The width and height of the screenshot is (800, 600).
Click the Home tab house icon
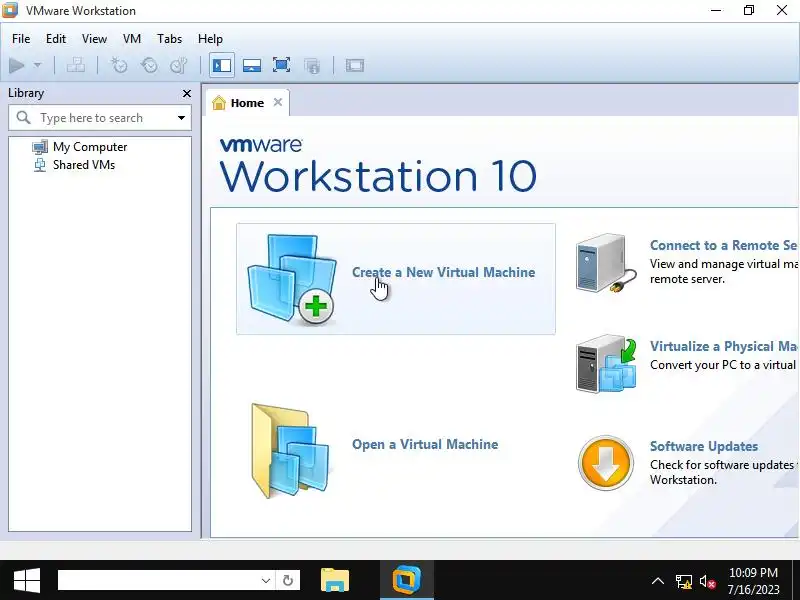click(x=219, y=103)
